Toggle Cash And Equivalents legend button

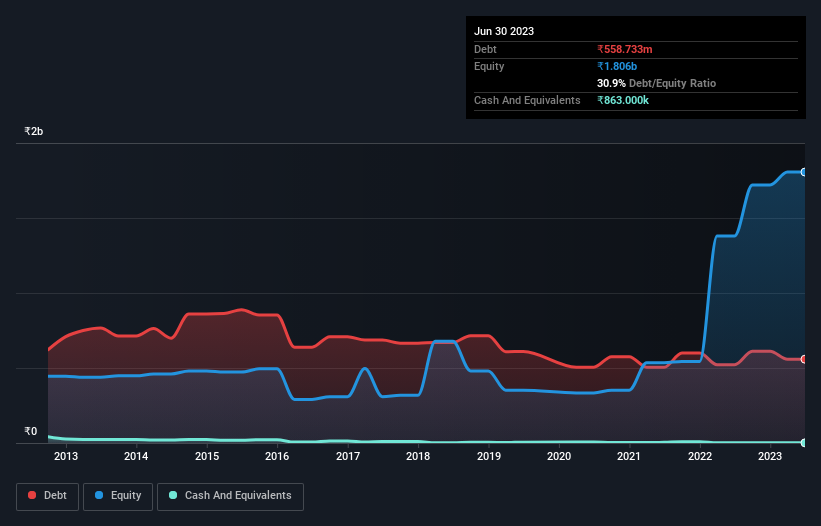pos(230,496)
